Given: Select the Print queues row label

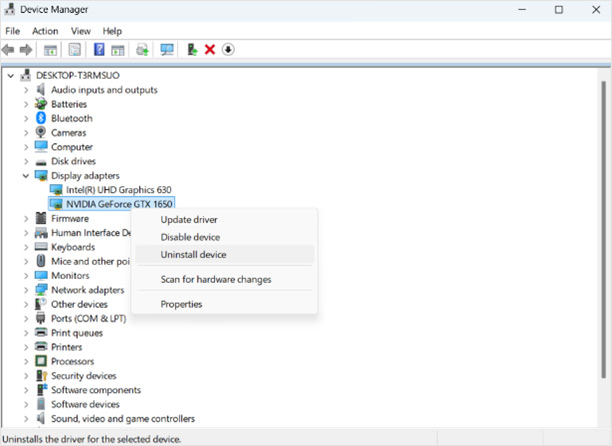Looking at the screenshot, I should (77, 333).
